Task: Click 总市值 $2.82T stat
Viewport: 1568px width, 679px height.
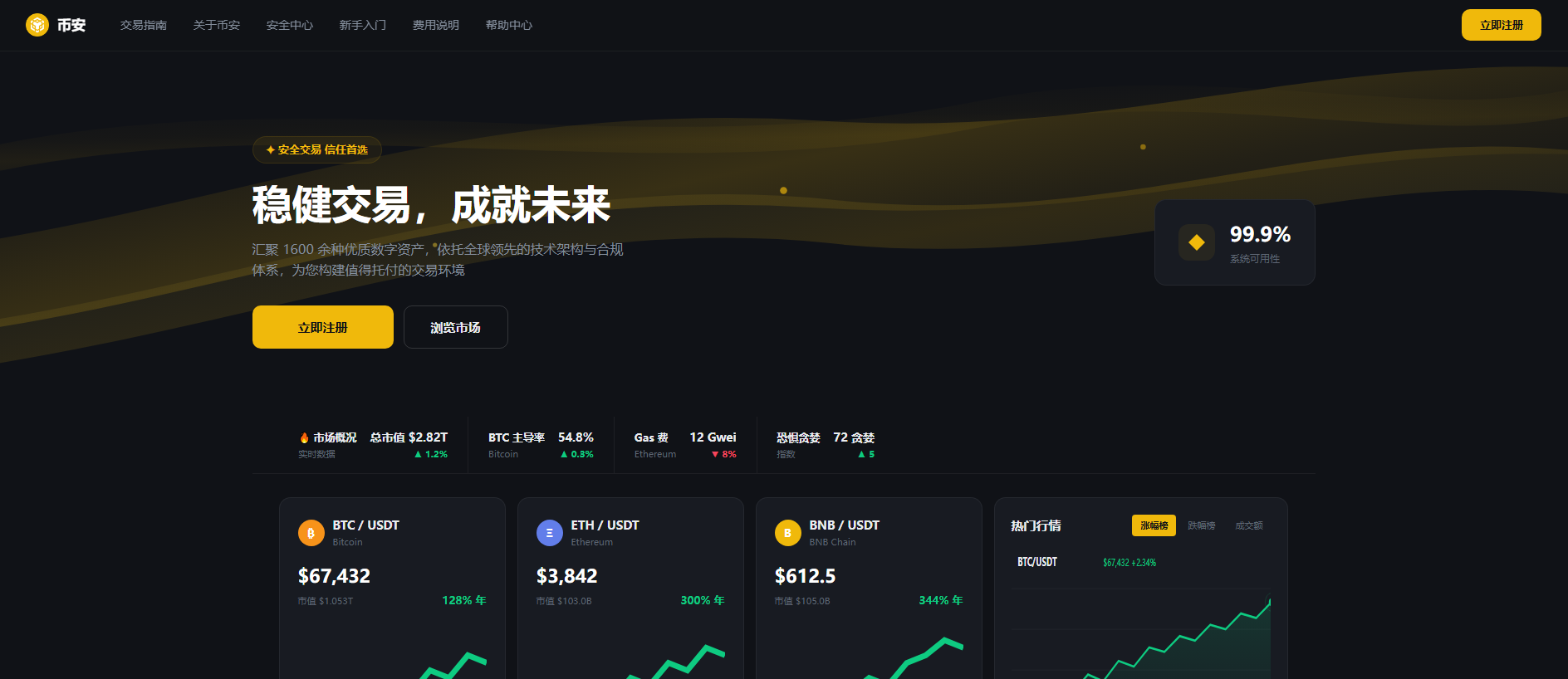Action: pos(409,437)
